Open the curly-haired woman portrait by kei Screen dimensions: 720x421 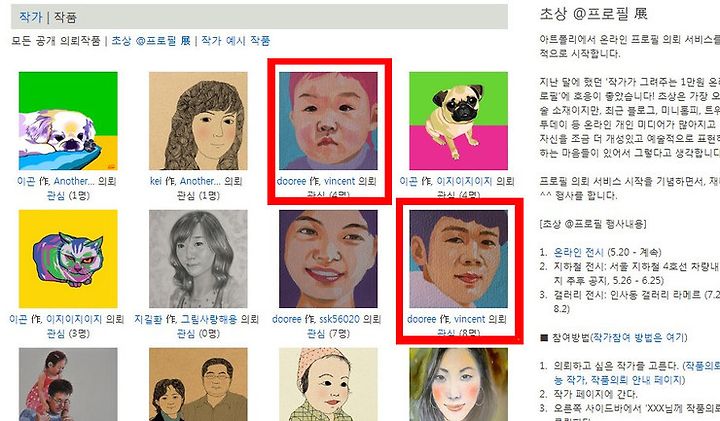tap(198, 121)
